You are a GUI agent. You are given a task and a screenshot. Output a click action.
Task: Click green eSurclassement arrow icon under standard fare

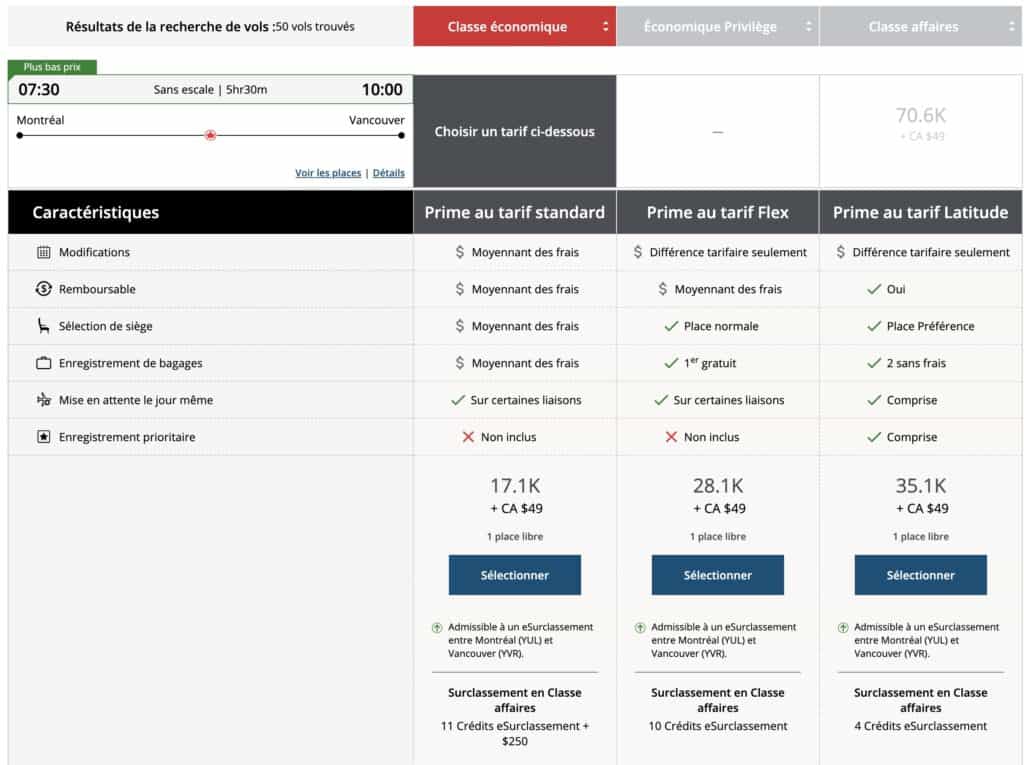tap(437, 628)
